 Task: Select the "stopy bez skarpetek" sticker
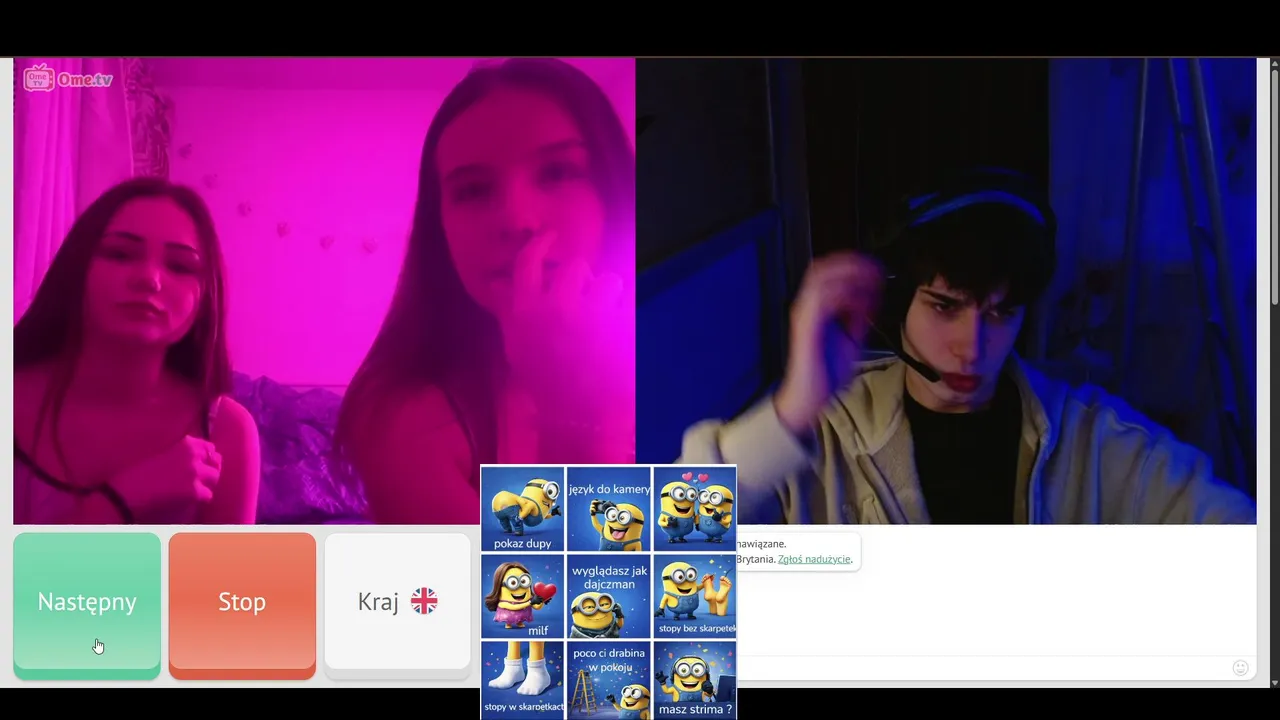point(694,596)
